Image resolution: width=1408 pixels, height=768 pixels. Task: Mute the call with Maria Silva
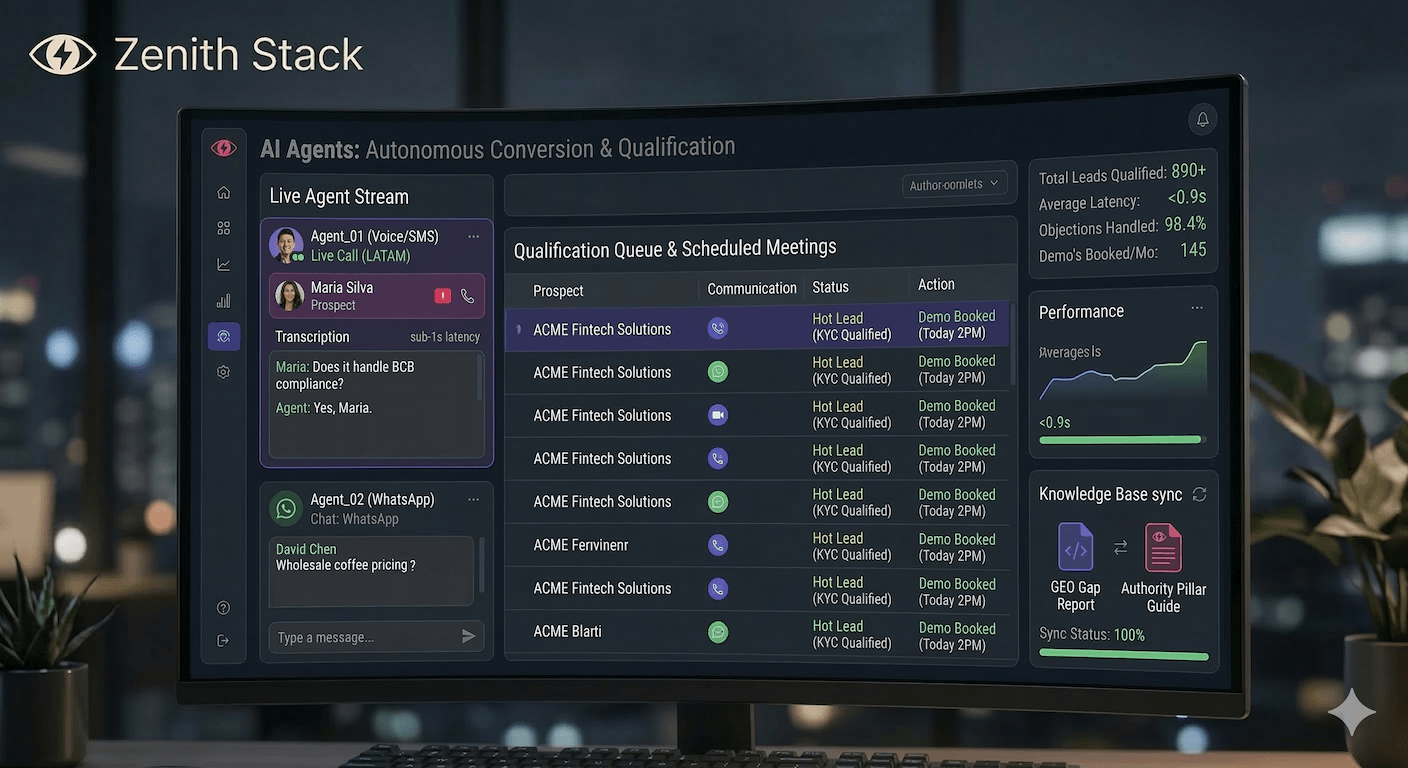[441, 295]
